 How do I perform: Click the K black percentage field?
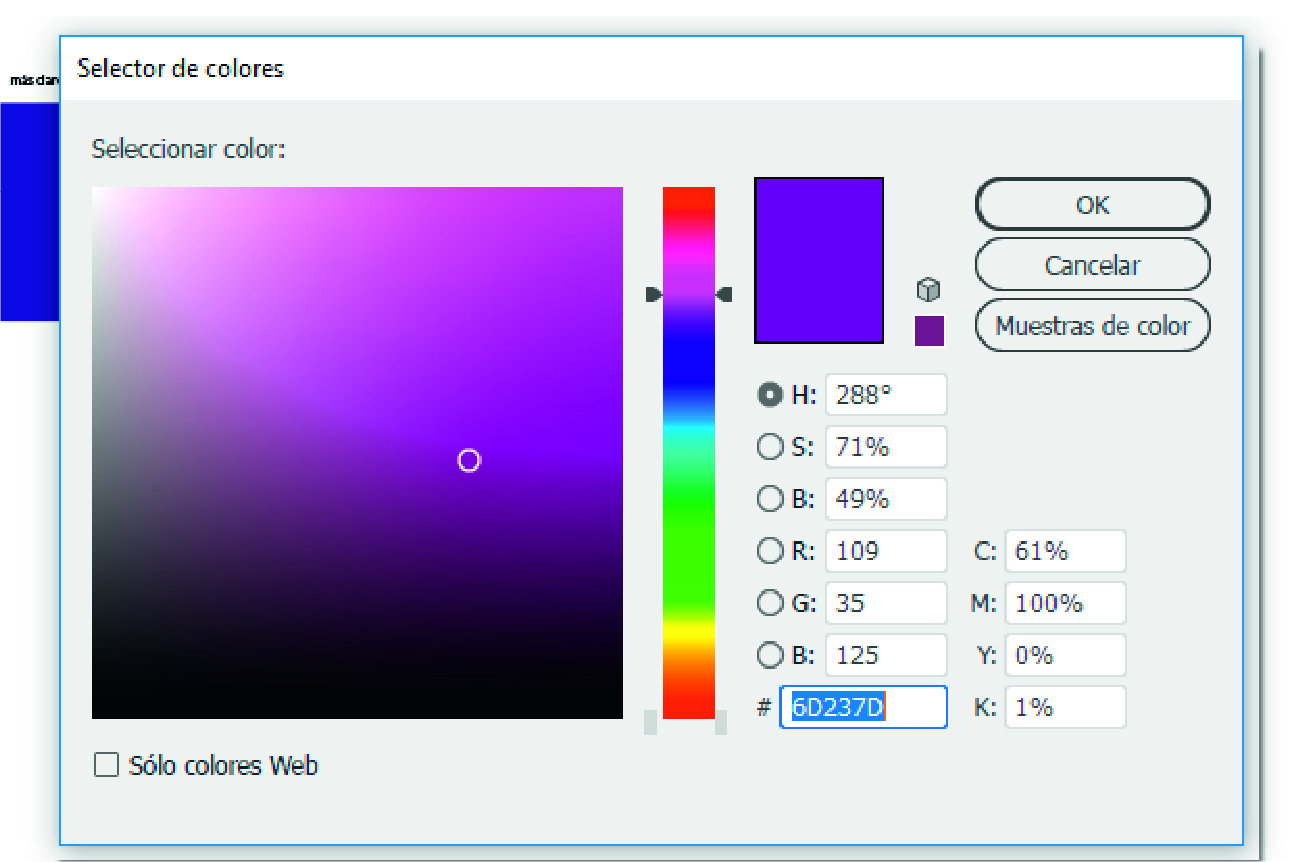coord(1065,707)
